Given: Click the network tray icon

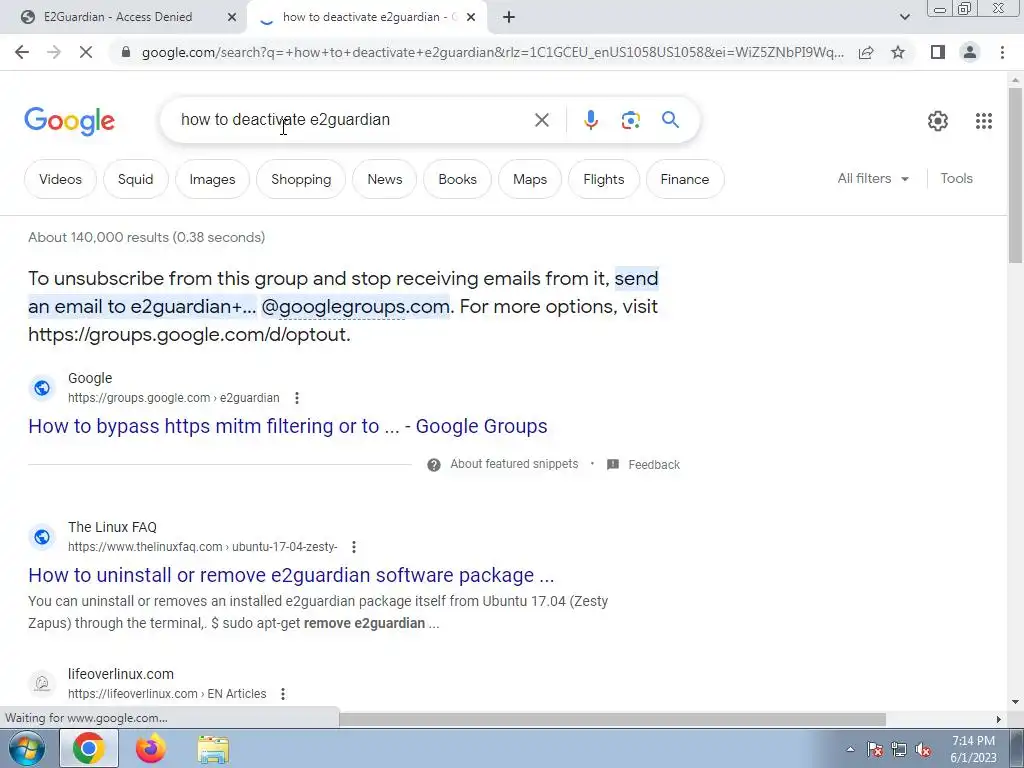Looking at the screenshot, I should [899, 750].
